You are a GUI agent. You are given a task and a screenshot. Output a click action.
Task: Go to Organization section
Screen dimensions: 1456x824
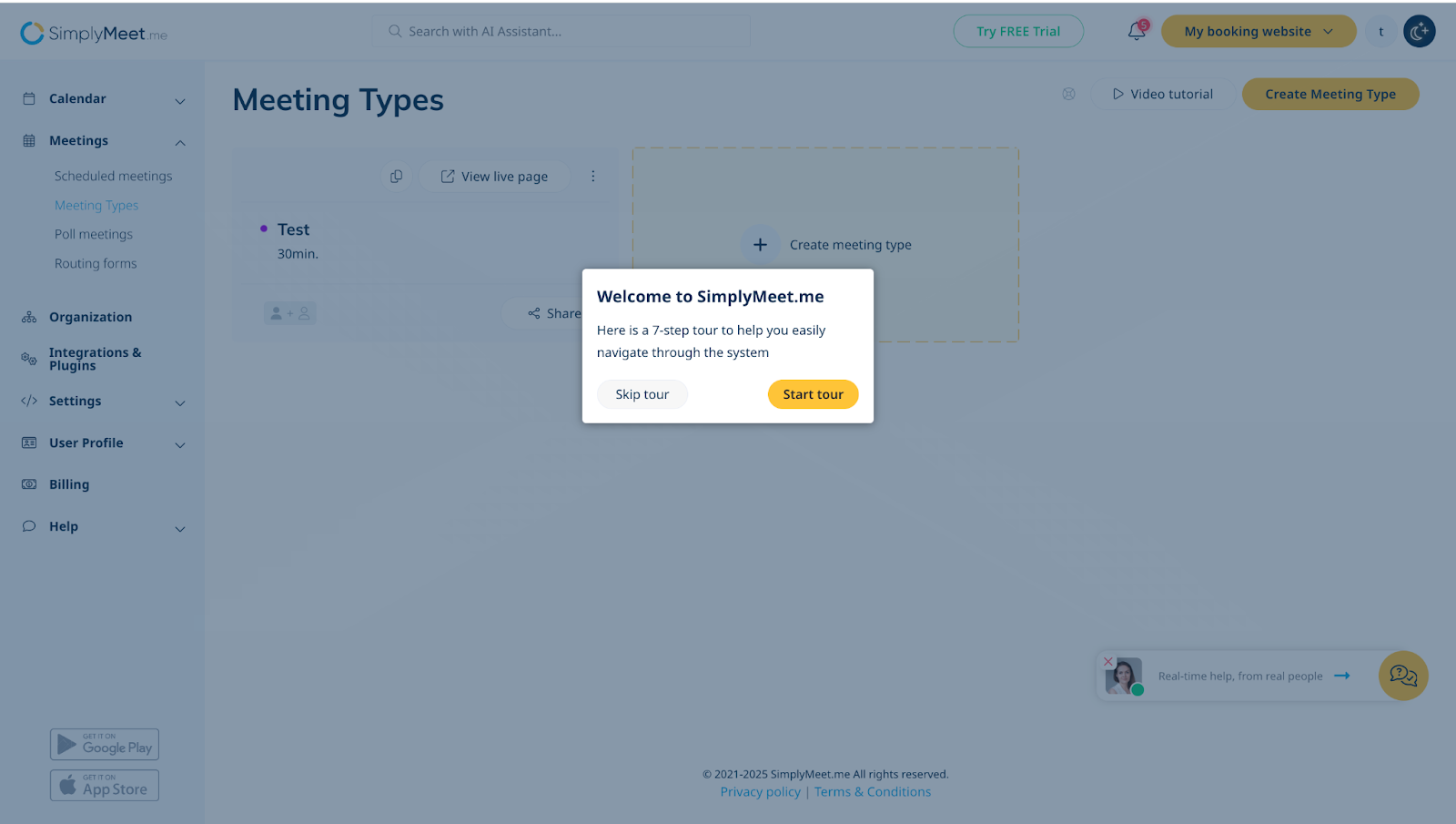(x=90, y=317)
